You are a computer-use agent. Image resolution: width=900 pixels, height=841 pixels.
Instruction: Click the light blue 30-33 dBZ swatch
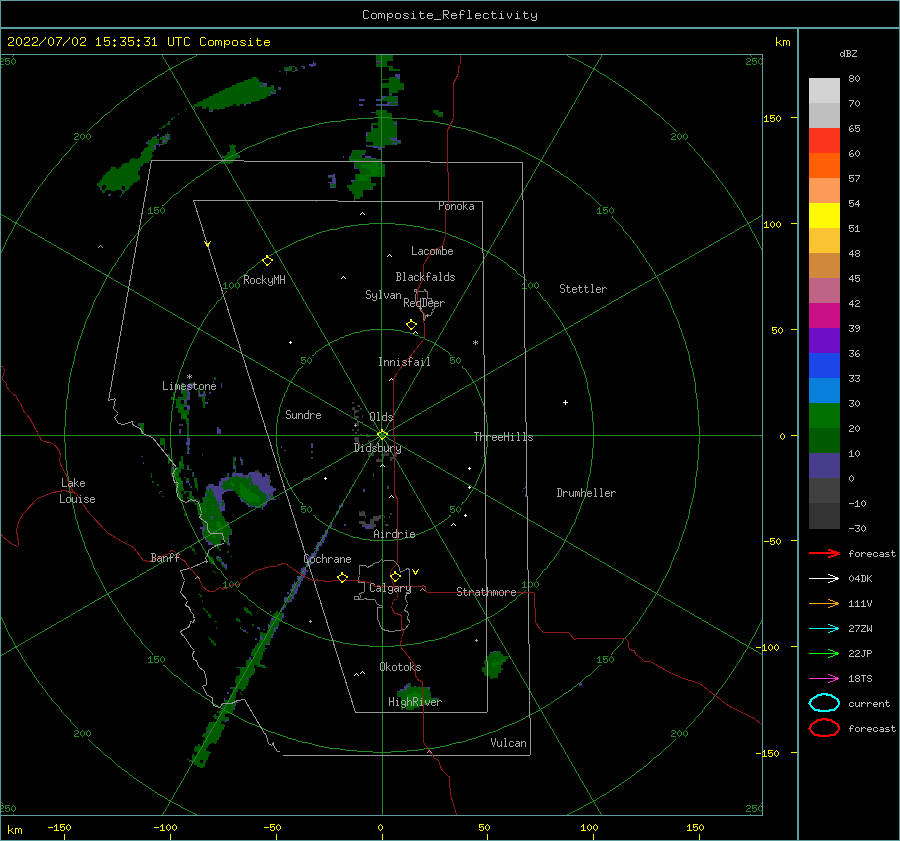click(x=824, y=390)
